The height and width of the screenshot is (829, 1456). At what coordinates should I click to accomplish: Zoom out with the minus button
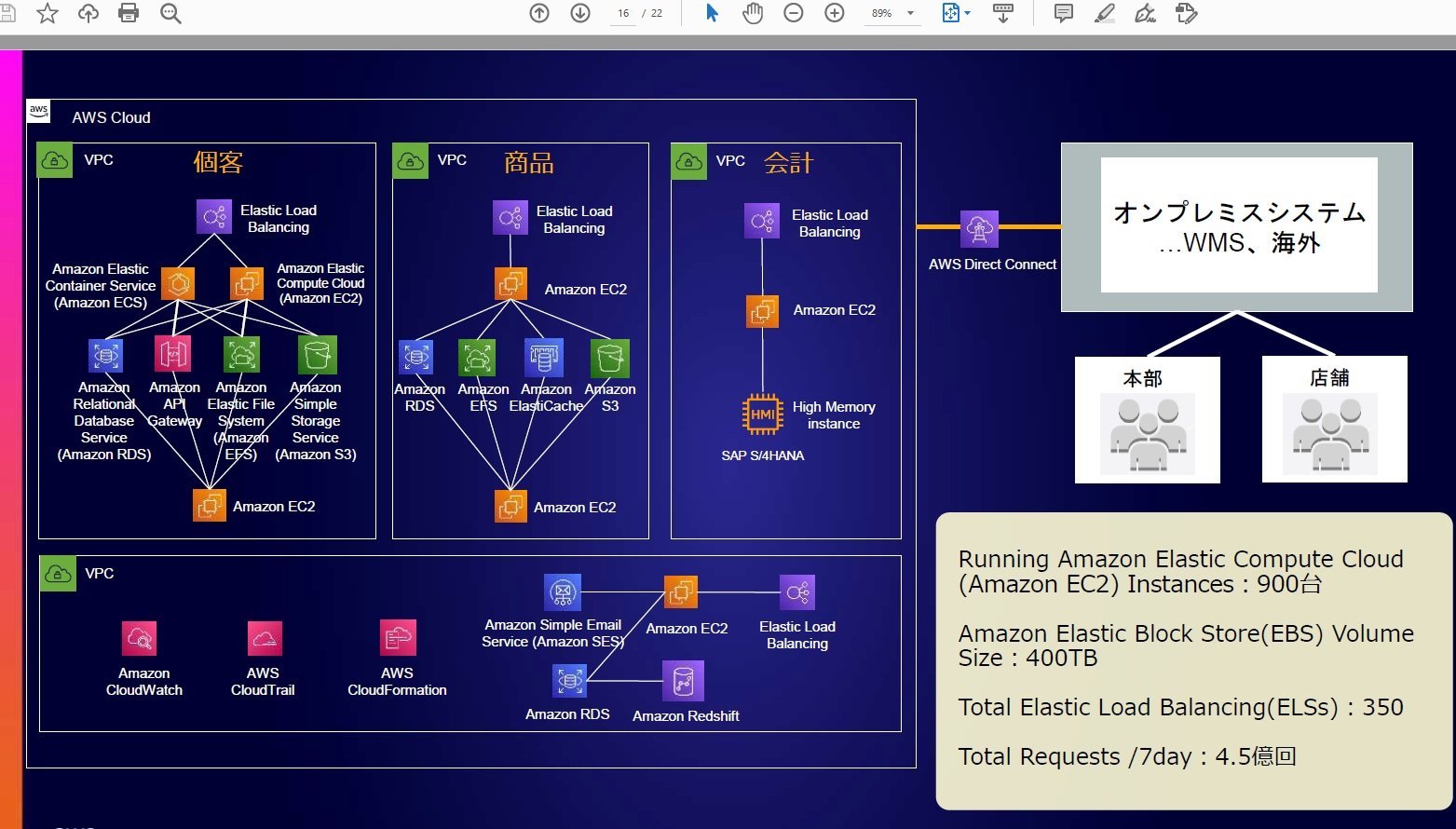[794, 13]
